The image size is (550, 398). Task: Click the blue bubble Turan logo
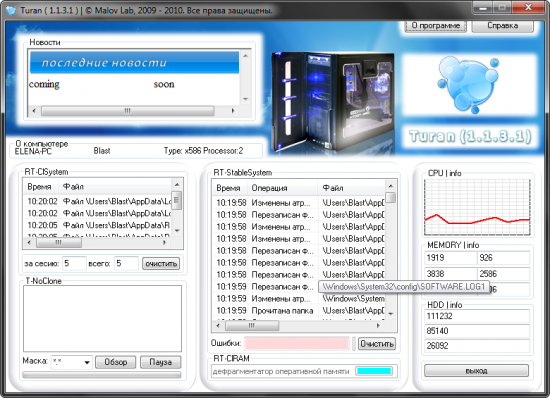pyautogui.click(x=469, y=85)
